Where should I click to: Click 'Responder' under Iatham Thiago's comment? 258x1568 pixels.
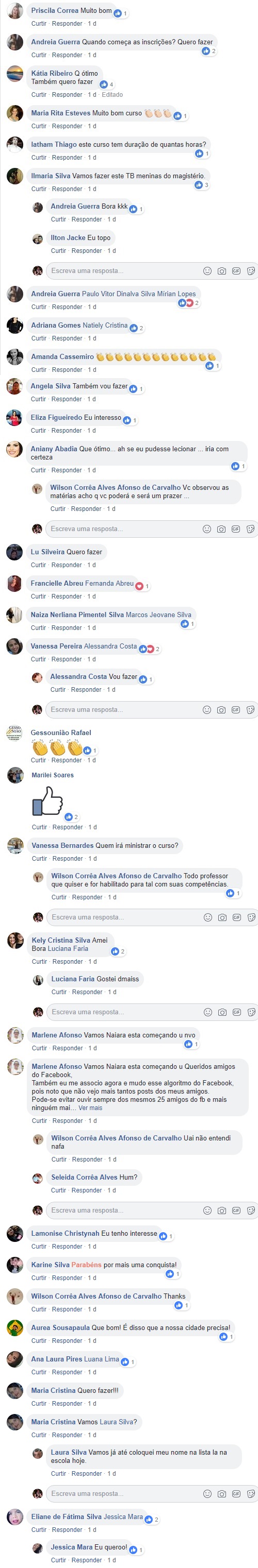[x=67, y=158]
